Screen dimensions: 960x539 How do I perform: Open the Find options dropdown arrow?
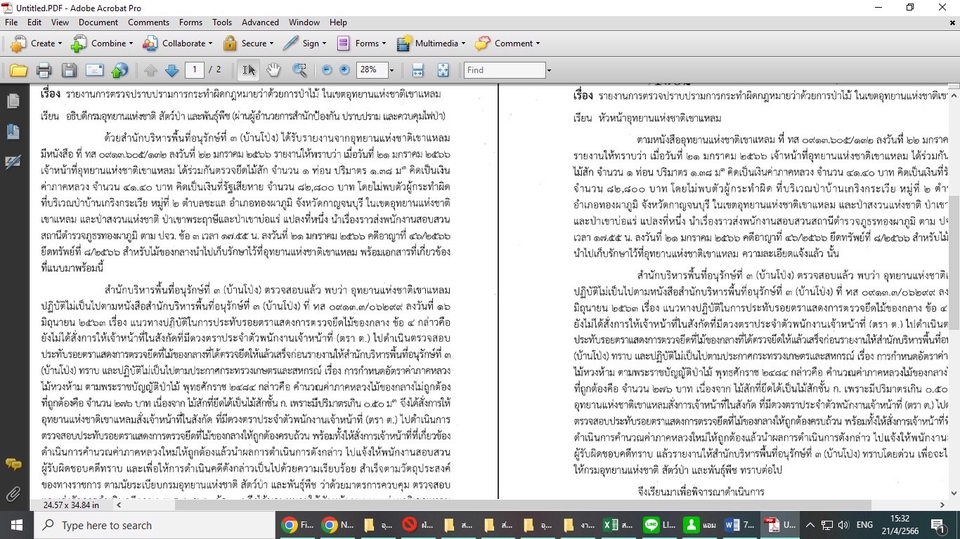pos(549,70)
